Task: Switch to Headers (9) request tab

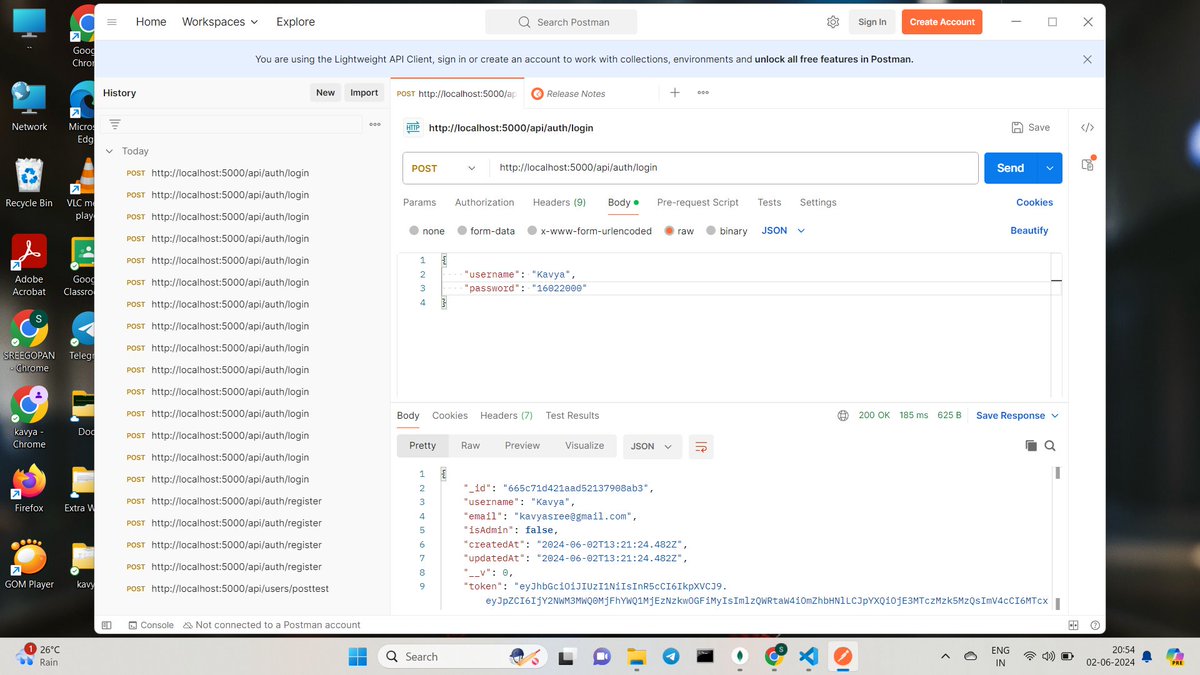Action: point(559,202)
